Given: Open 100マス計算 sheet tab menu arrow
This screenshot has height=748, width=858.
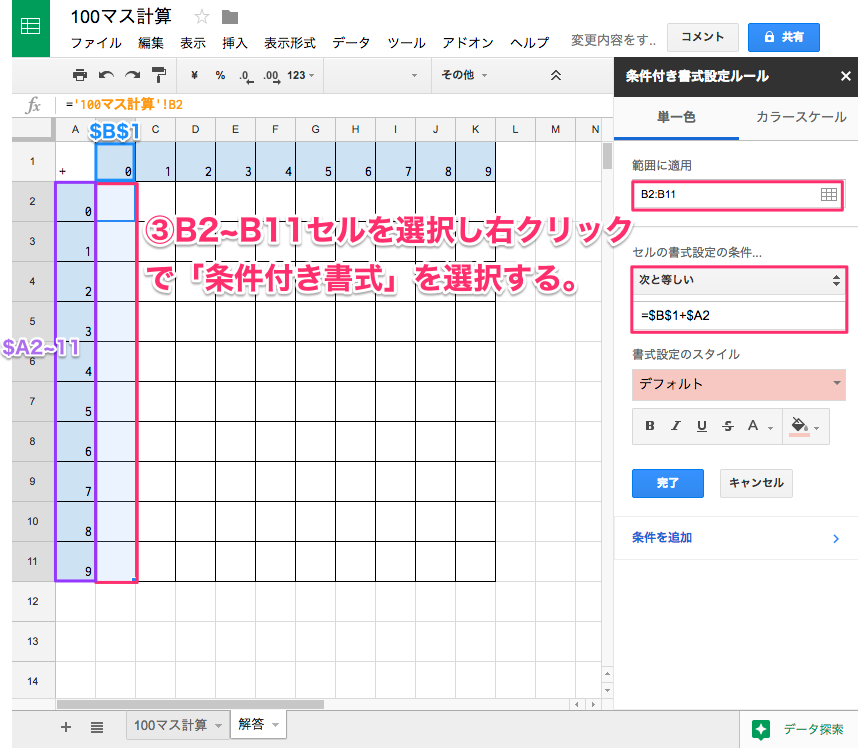Looking at the screenshot, I should 218,726.
